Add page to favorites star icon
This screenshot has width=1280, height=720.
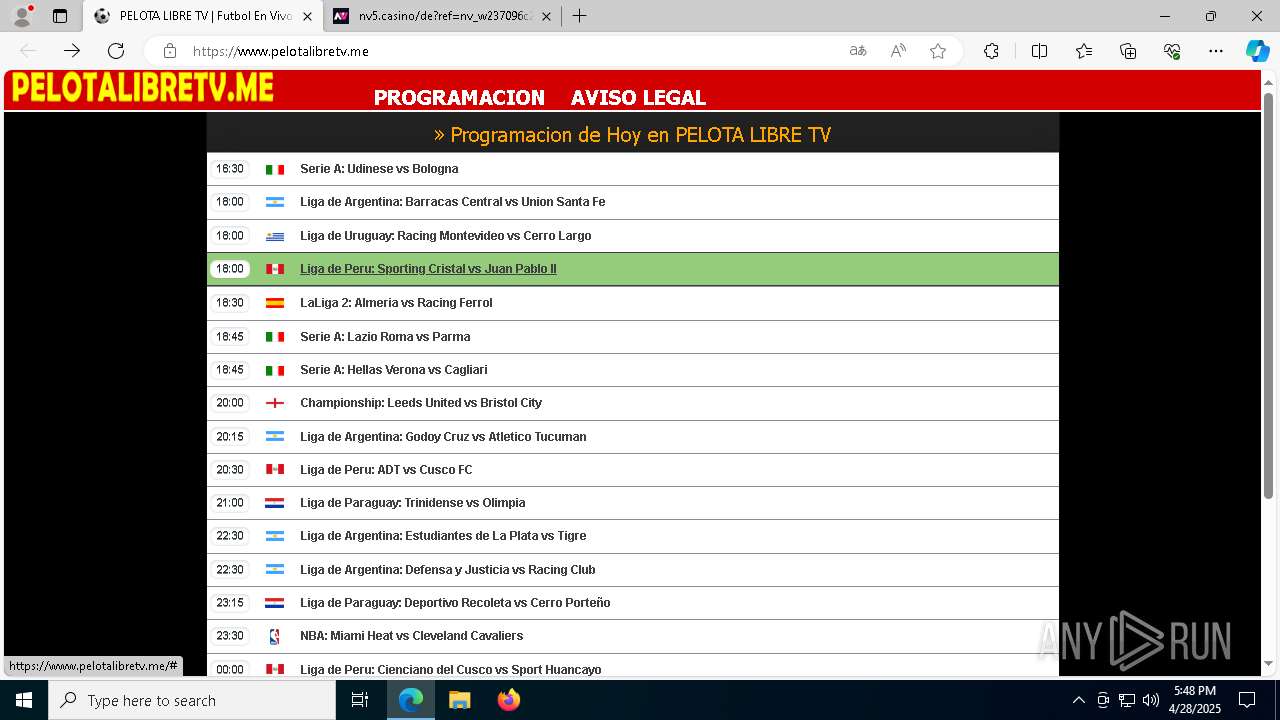click(938, 51)
